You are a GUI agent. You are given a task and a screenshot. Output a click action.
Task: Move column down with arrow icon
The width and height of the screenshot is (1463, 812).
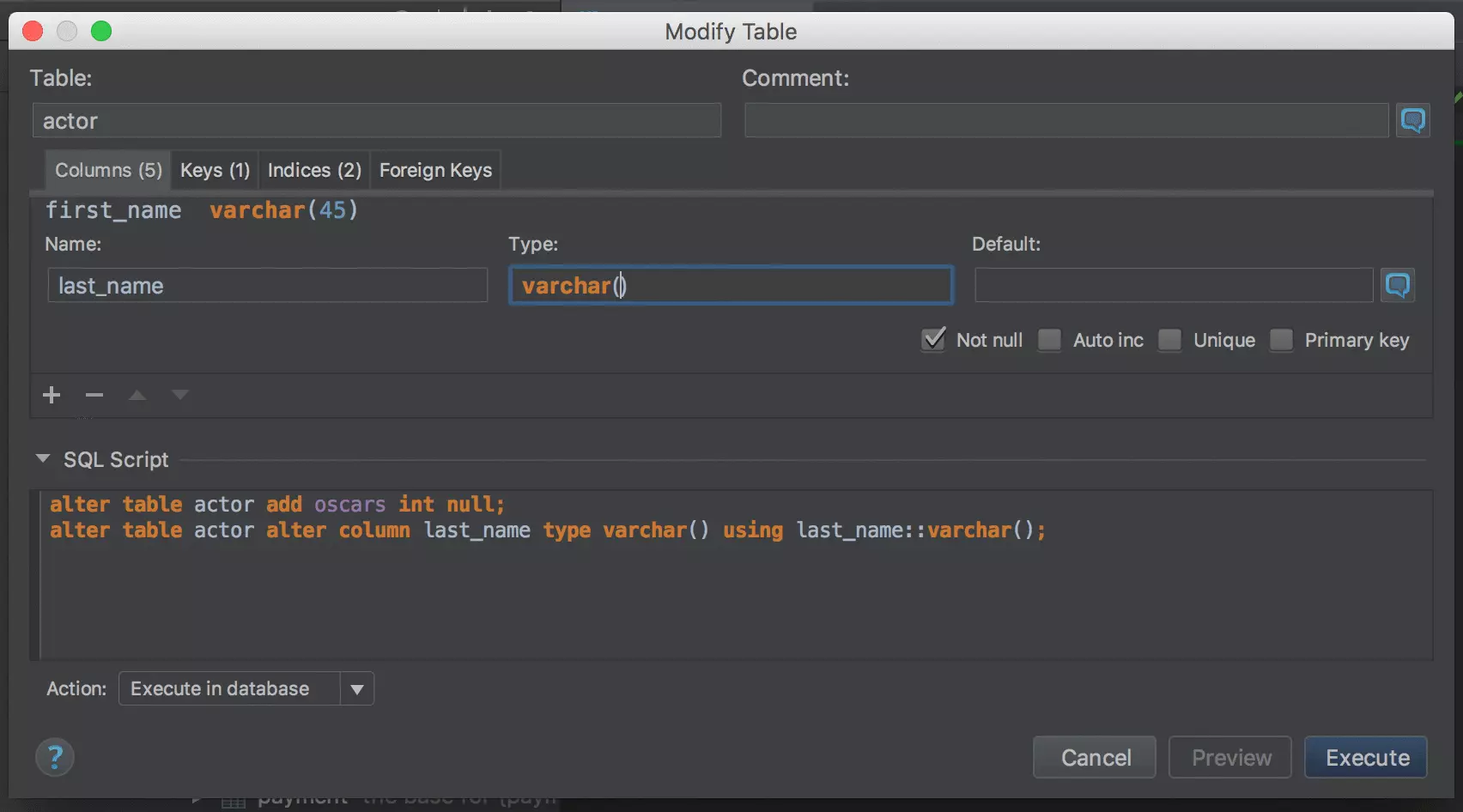[179, 395]
